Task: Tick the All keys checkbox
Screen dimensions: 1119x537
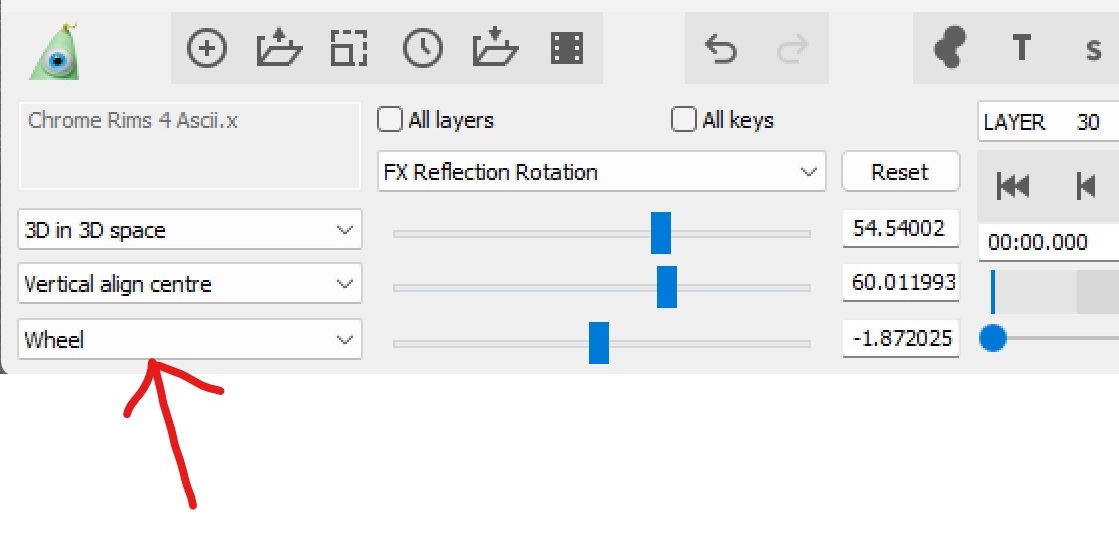Action: tap(684, 120)
